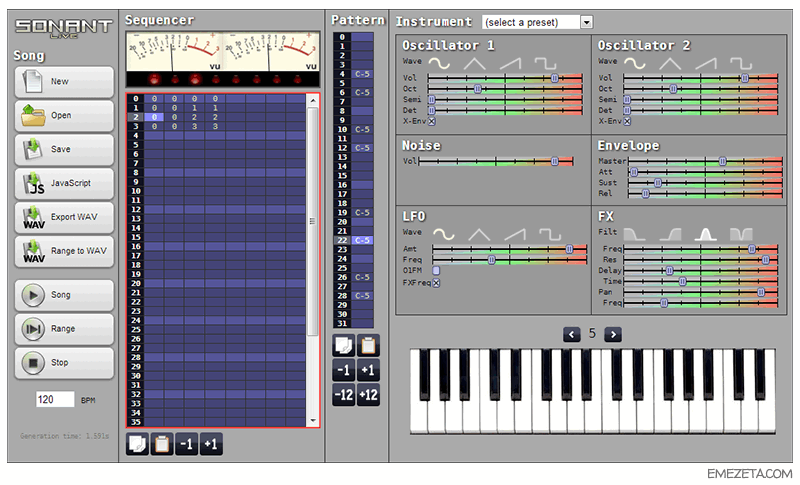
Task: Sequencer scrollbar up arrow
Action: (x=313, y=100)
